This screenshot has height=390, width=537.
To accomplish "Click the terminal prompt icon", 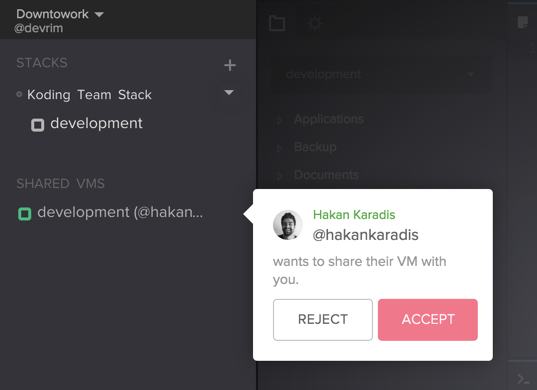I will coord(524,379).
